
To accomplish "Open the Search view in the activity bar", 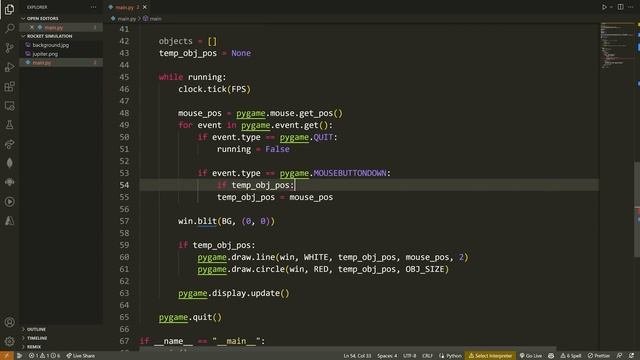I will point(9,29).
